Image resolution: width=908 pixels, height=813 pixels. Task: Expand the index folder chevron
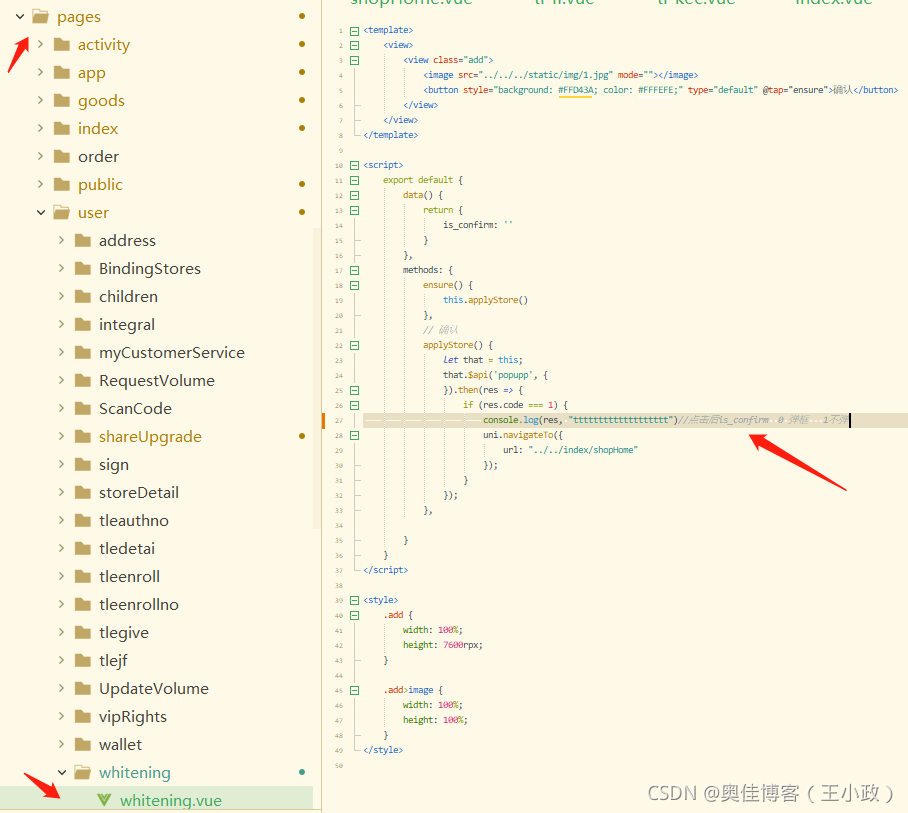[40, 128]
